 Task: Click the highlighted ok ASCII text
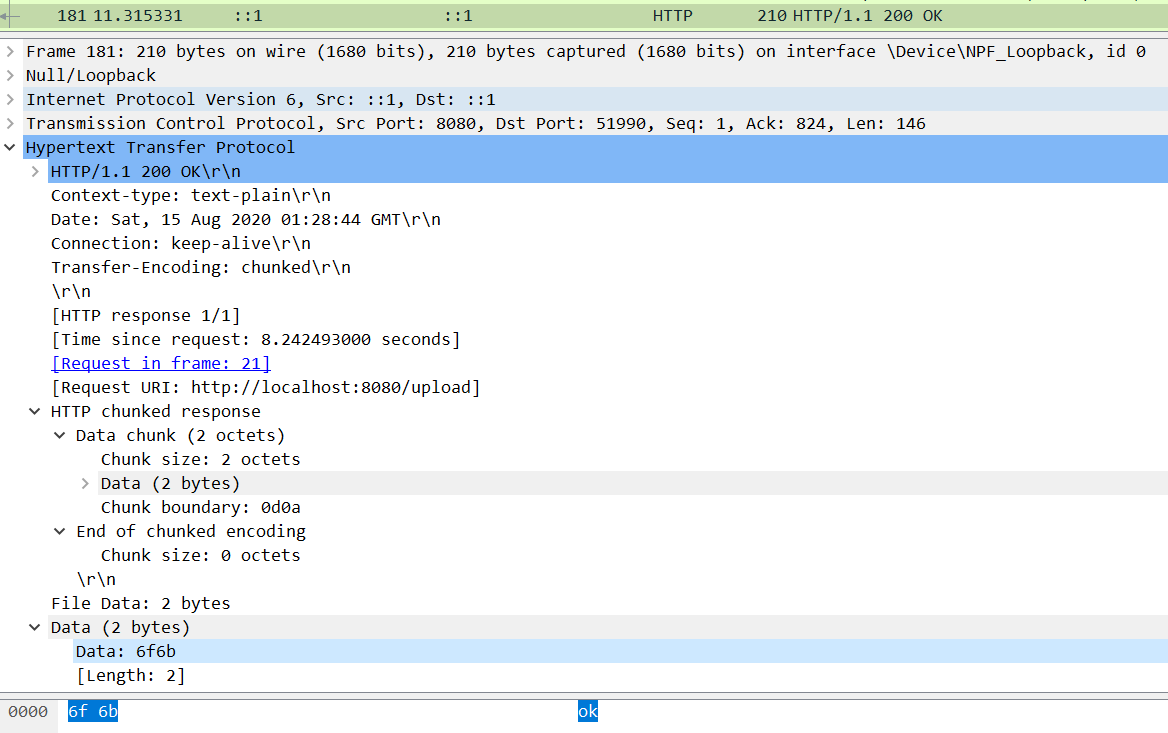pyautogui.click(x=587, y=711)
